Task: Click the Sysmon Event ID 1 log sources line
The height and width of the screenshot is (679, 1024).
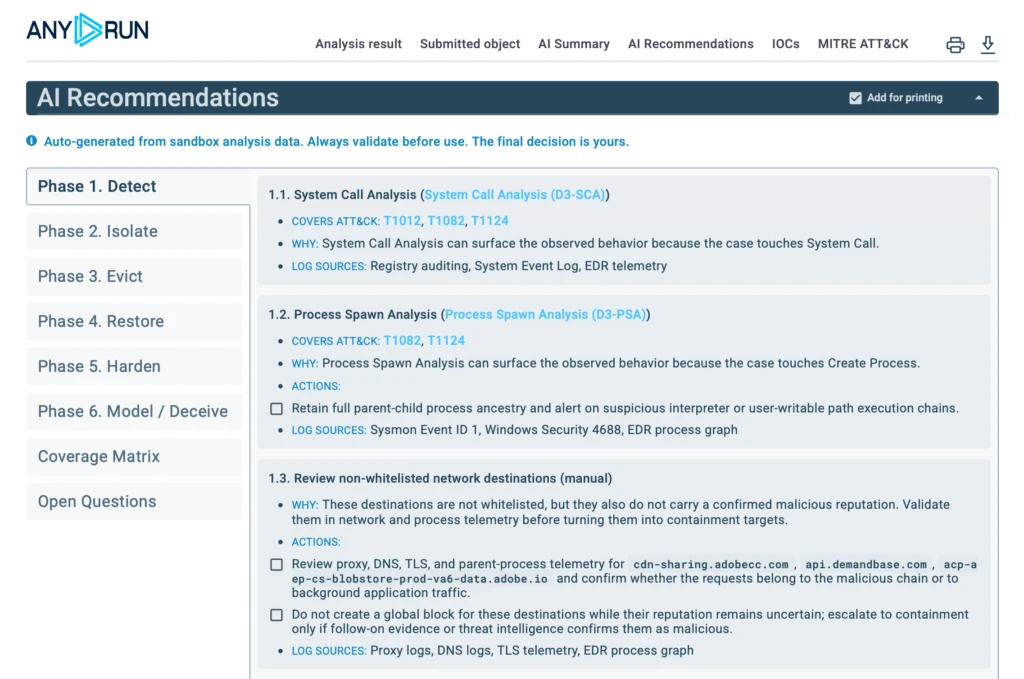Action: click(515, 430)
